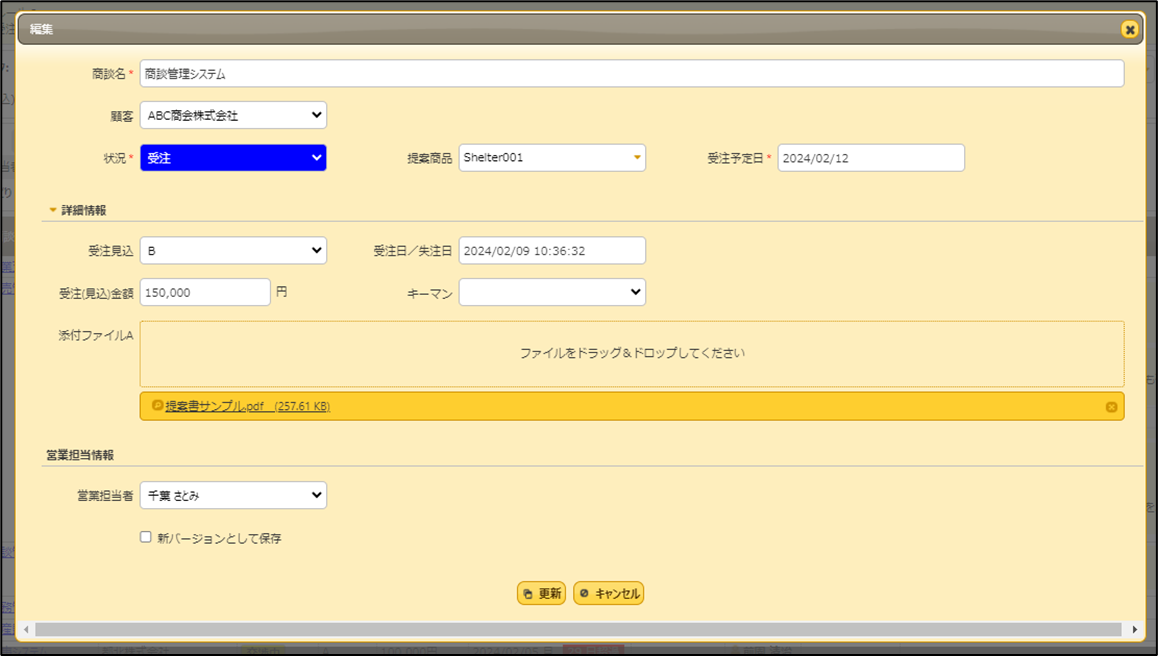1158x656 pixels.
Task: Click the 受注(見込)金額 field 150,000
Action: pos(205,292)
